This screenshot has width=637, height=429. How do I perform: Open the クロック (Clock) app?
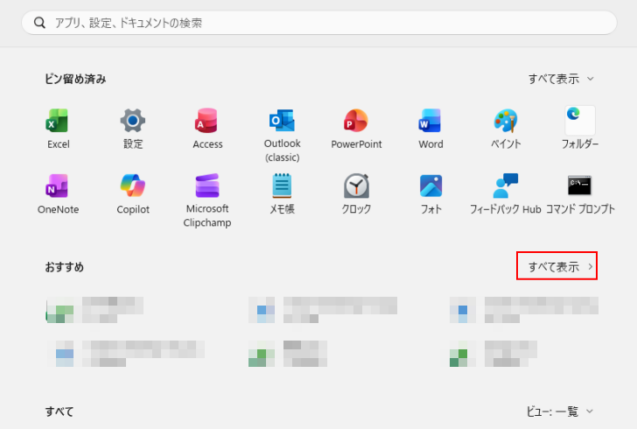[x=356, y=194]
